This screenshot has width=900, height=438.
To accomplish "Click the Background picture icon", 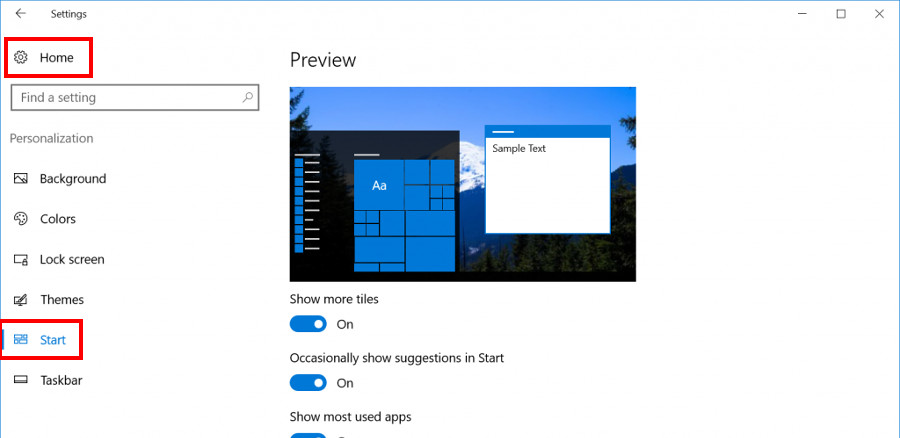I will point(21,179).
